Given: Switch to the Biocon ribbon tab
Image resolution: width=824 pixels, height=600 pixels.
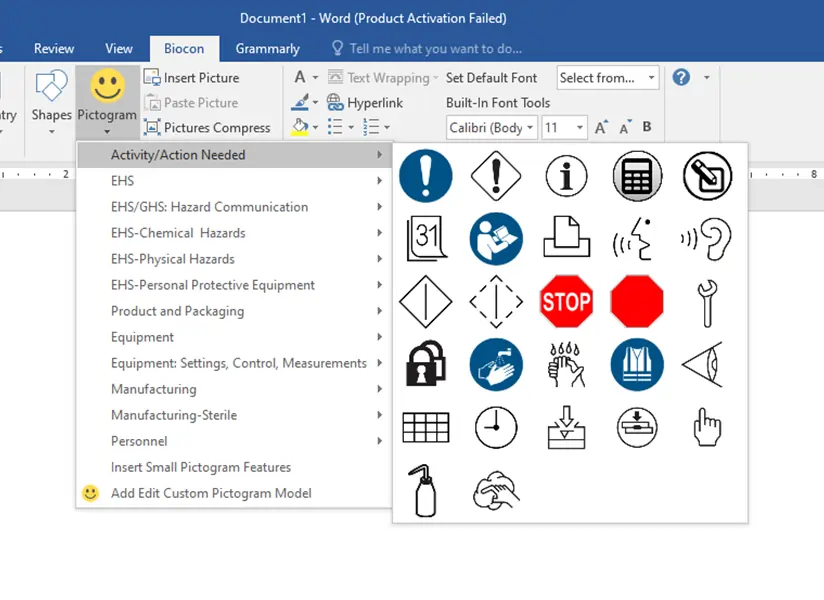Looking at the screenshot, I should tap(184, 48).
